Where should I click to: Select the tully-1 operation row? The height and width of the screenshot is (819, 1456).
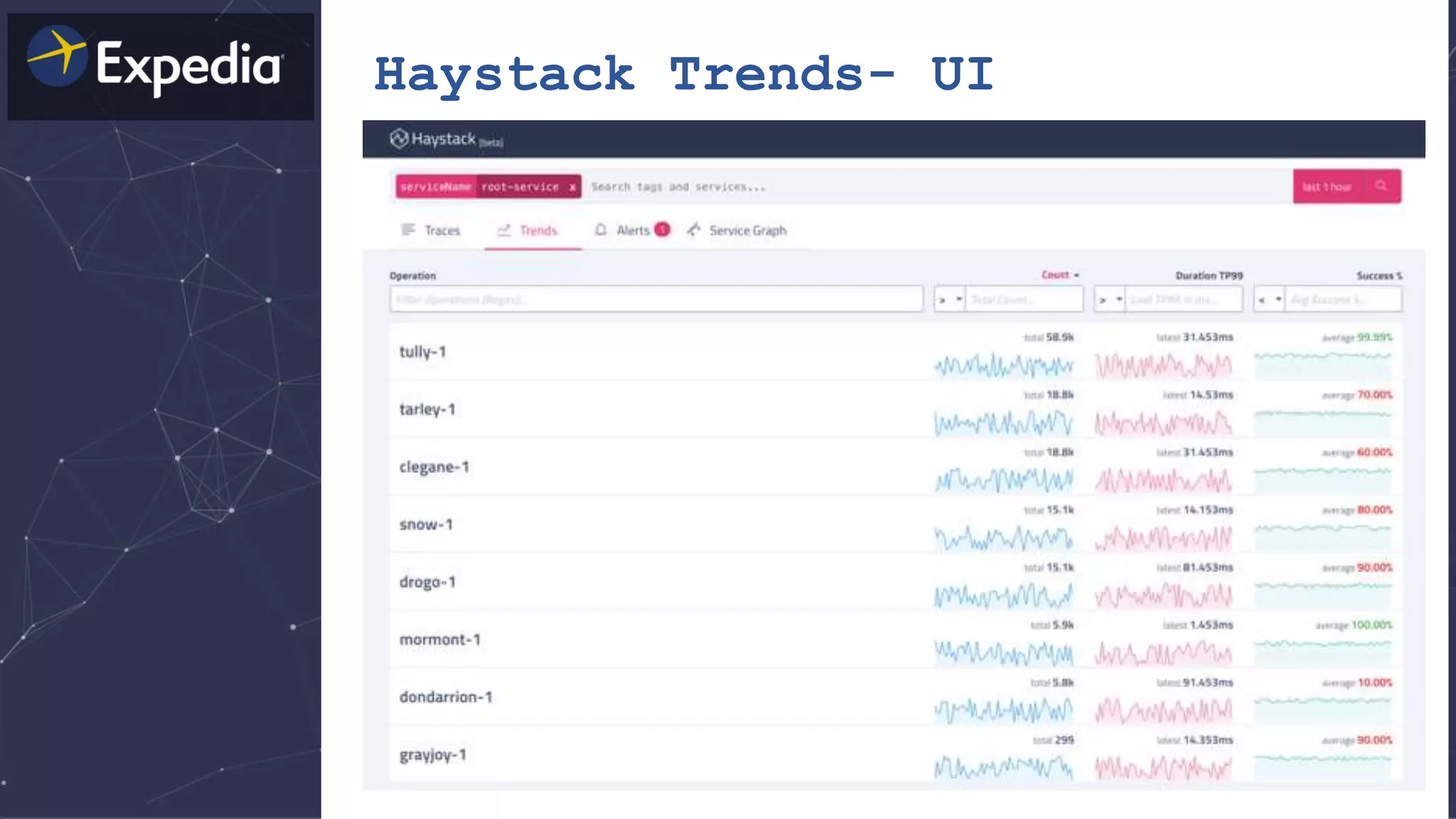point(423,352)
